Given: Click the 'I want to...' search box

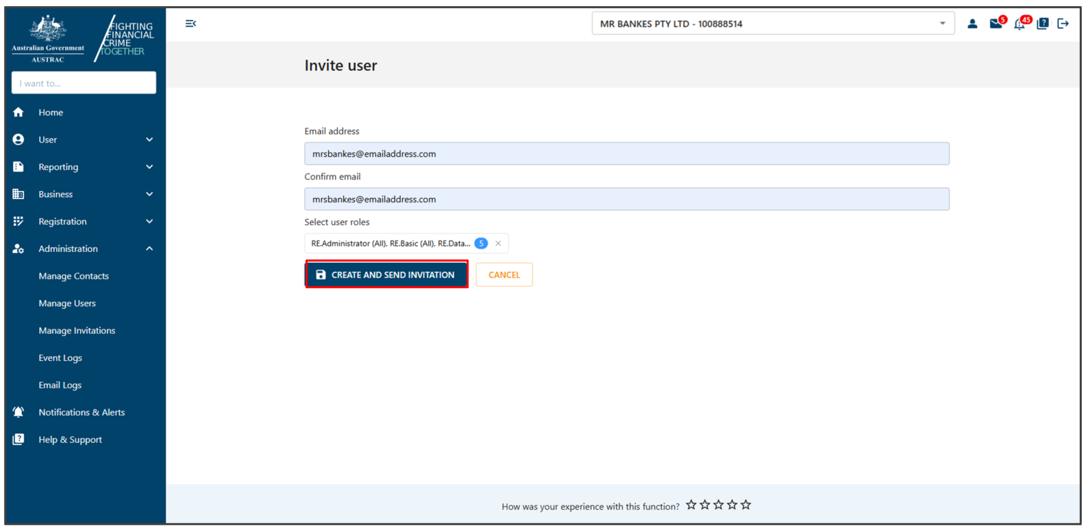Looking at the screenshot, I should (84, 83).
